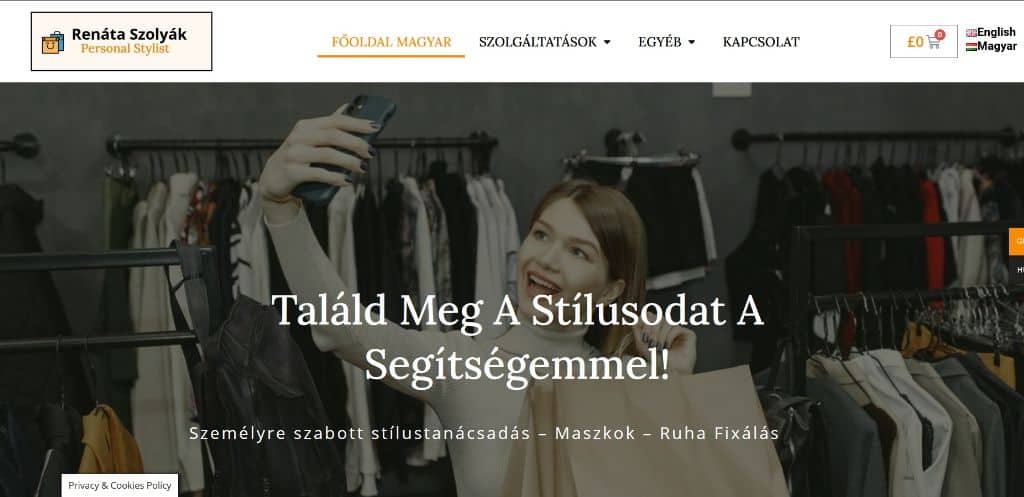The height and width of the screenshot is (497, 1024).
Task: Click the £0 cart total
Action: pos(915,42)
